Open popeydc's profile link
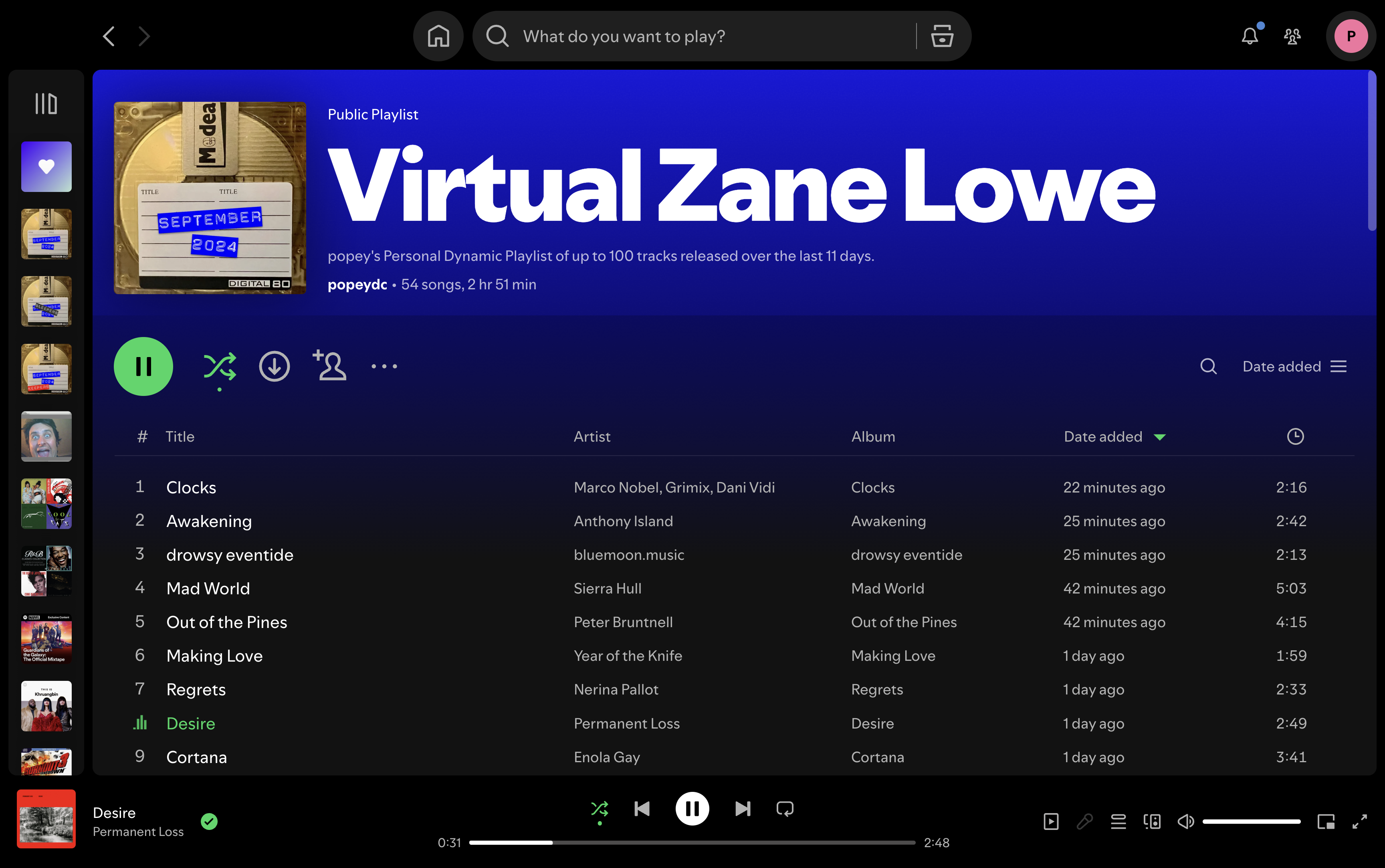This screenshot has height=868, width=1385. tap(357, 284)
